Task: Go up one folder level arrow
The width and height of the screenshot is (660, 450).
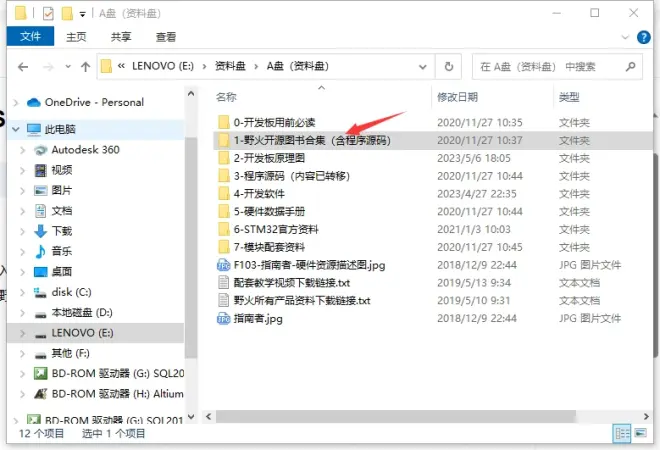Action: 85,67
